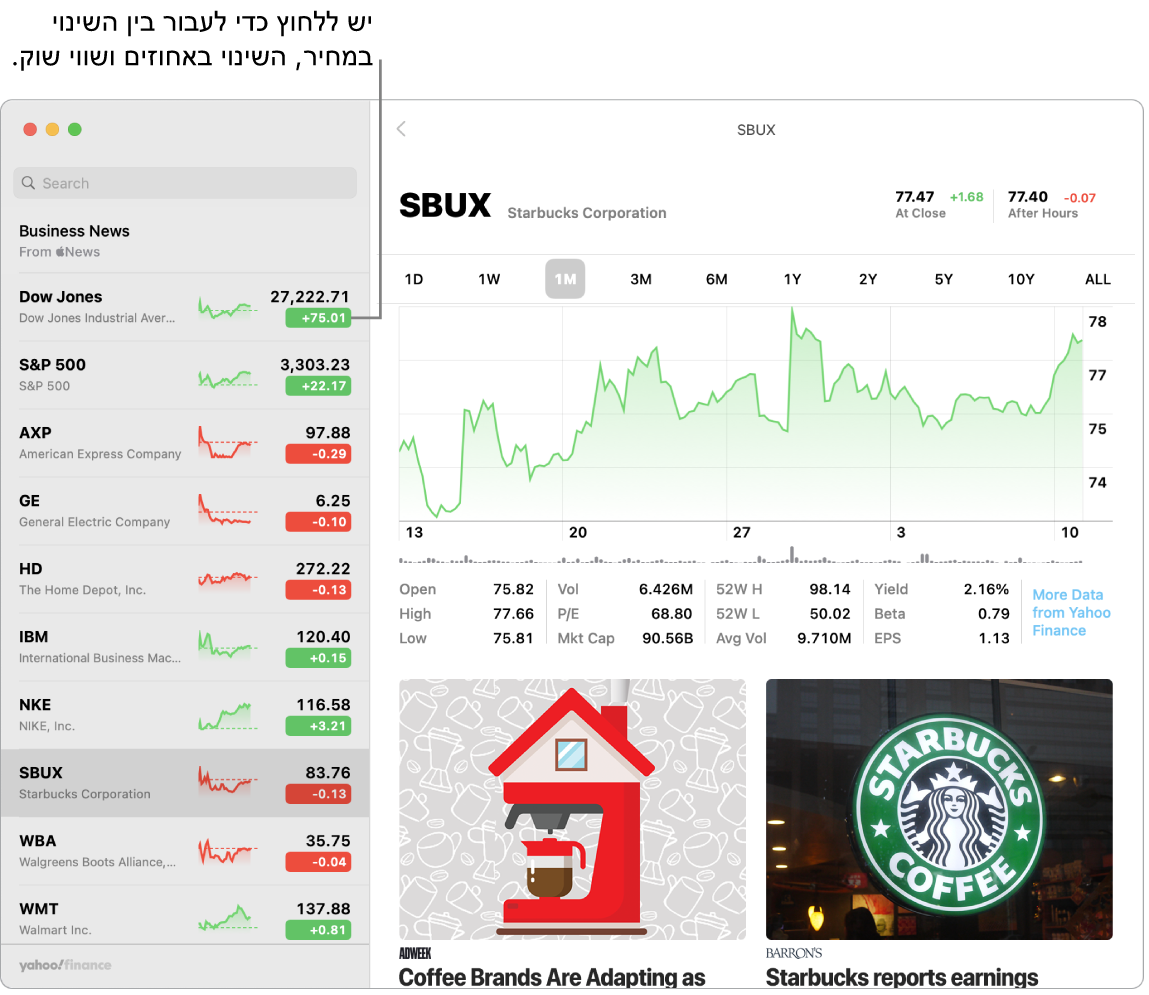The width and height of the screenshot is (1149, 995).
Task: Click the SBUX price chart area
Action: tap(742, 415)
